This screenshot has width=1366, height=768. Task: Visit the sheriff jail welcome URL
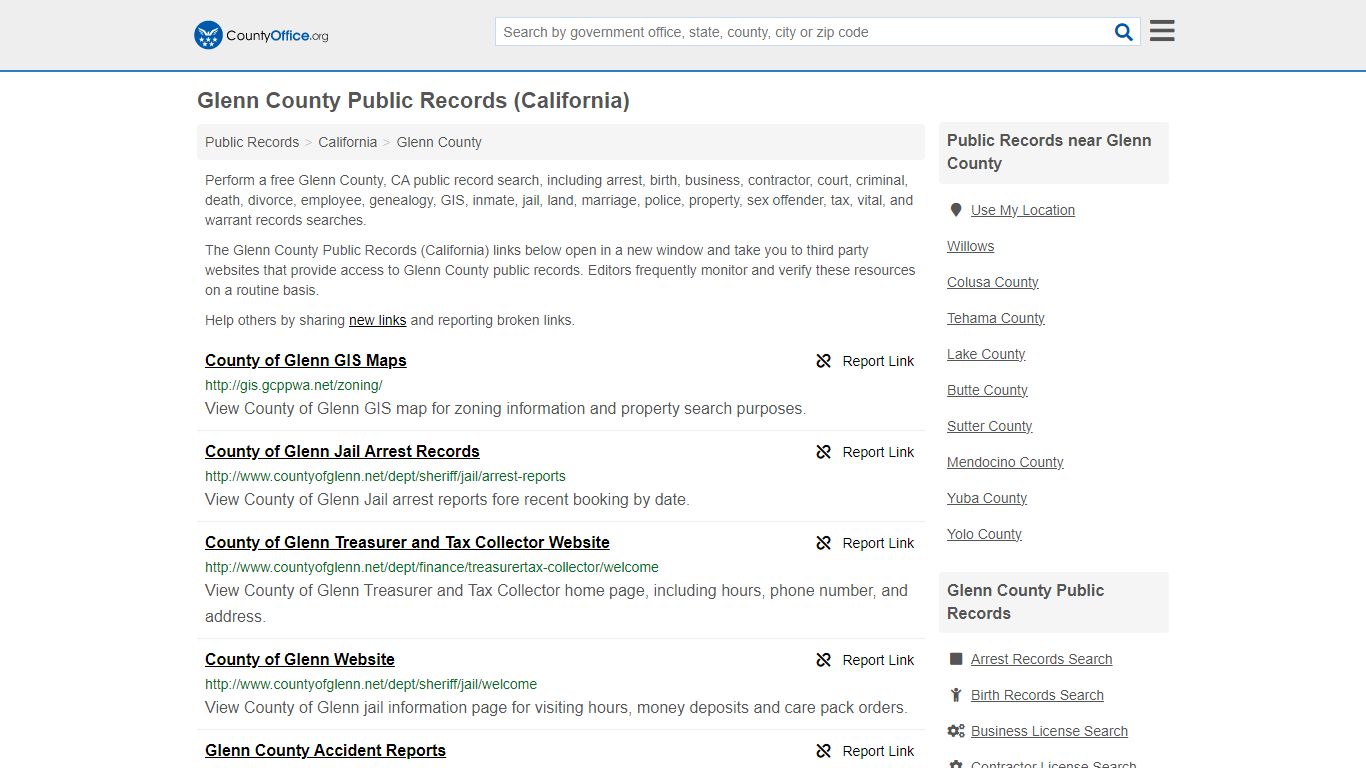(x=371, y=684)
